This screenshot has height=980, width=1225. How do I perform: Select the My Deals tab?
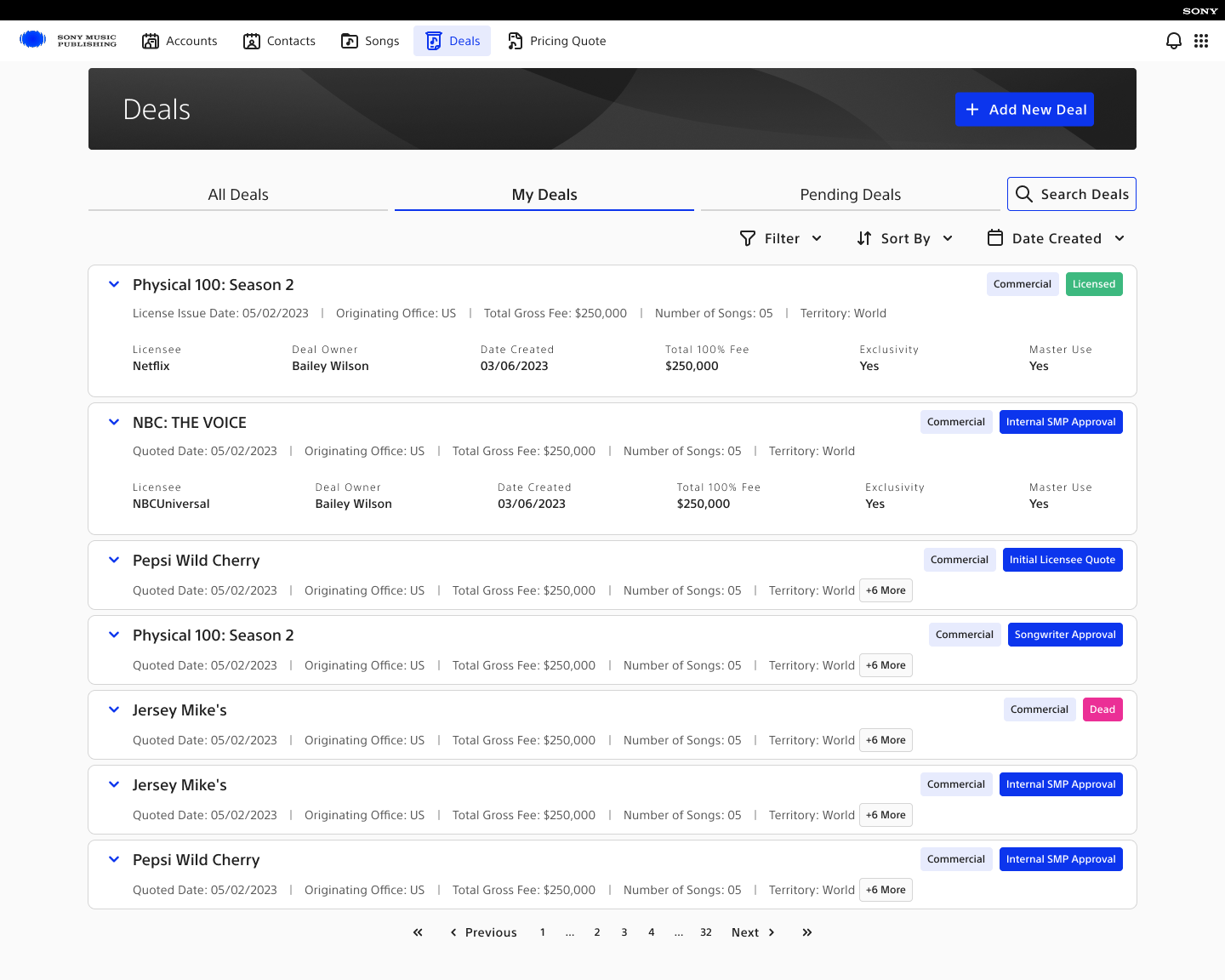(544, 195)
